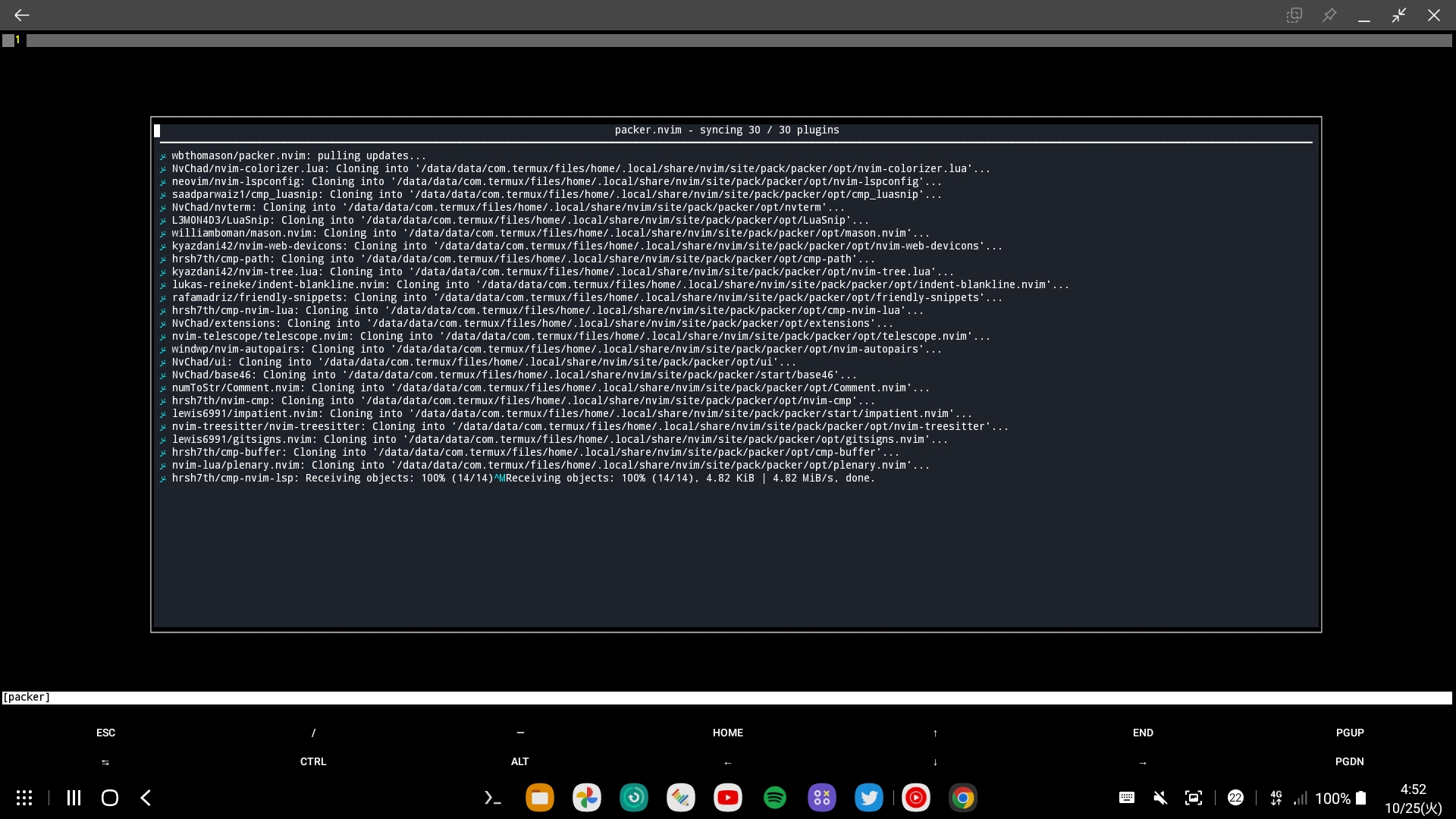Open Chrome browser from the taskbar

[x=962, y=798]
